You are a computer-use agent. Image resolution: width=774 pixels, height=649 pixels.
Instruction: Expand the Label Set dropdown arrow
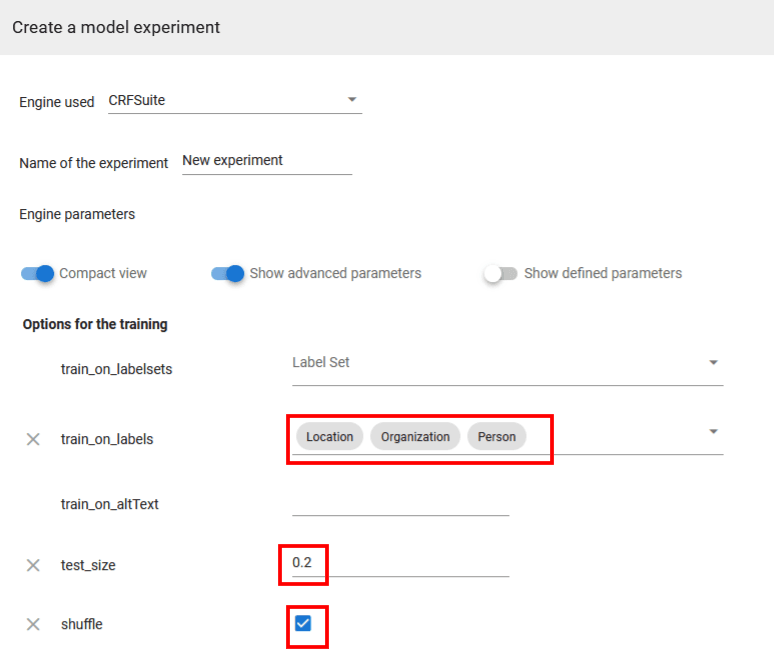pos(713,363)
